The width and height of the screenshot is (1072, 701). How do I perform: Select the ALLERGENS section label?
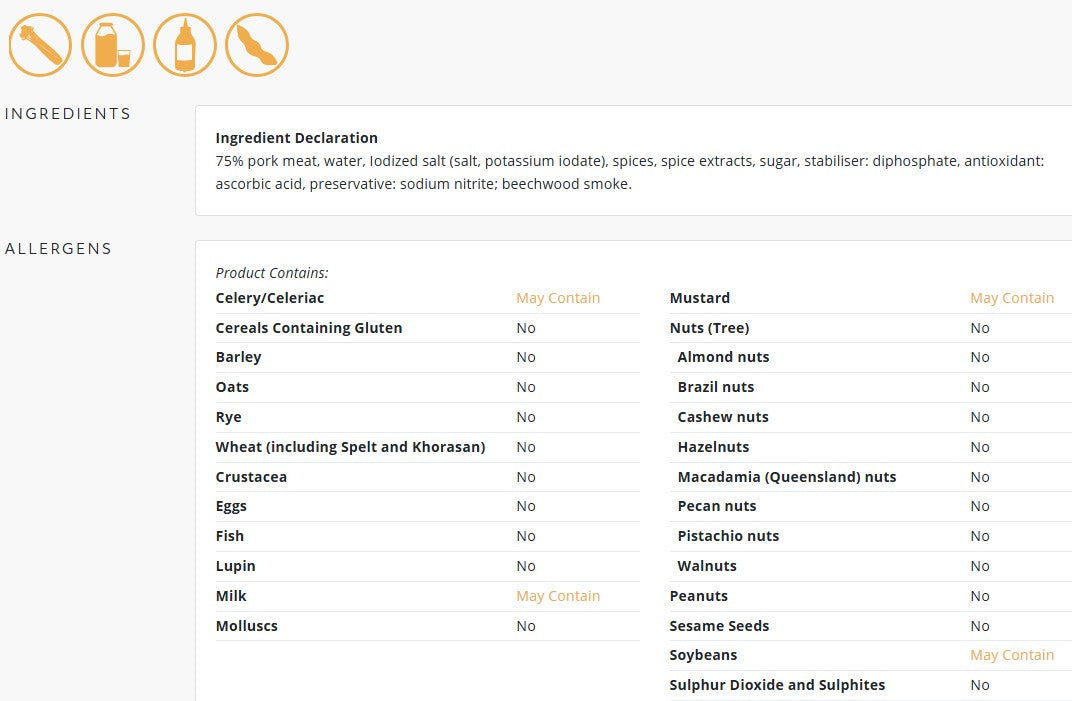pyautogui.click(x=58, y=249)
